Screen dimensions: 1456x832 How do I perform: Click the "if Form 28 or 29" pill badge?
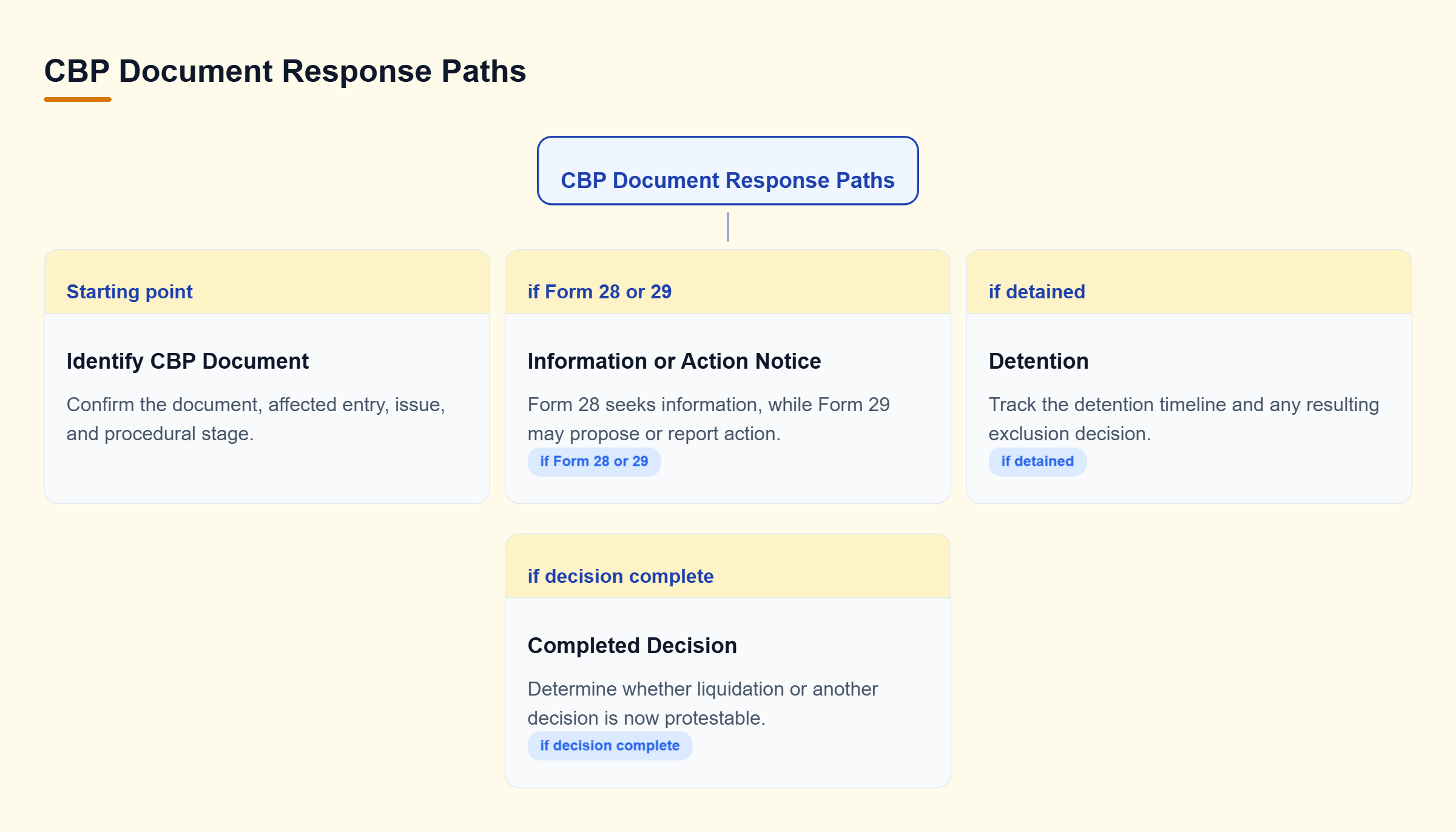(594, 461)
